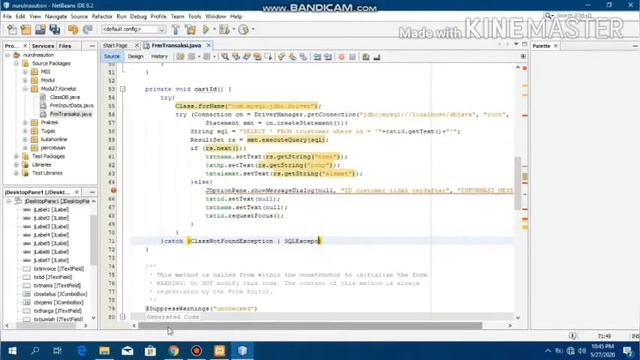
Task: Collapse the cariId method fold at line 53
Action: coord(122,89)
